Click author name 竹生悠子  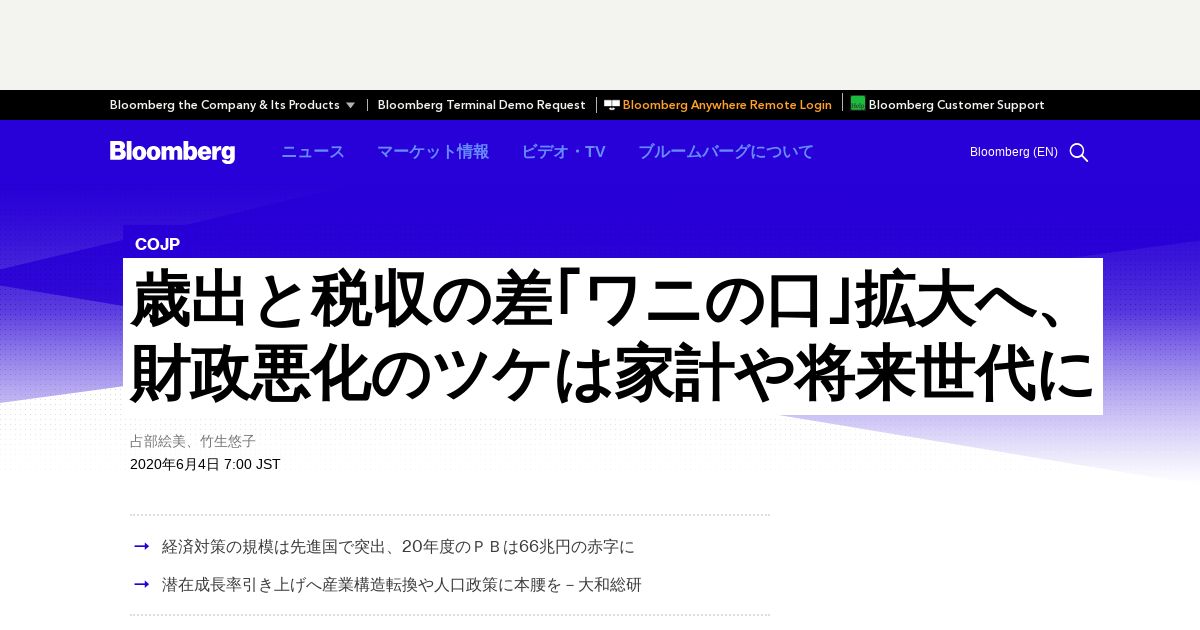[x=228, y=441]
